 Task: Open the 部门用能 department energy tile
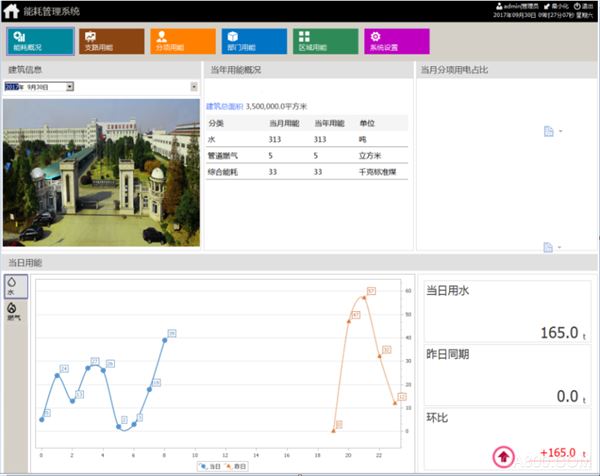pos(254,41)
